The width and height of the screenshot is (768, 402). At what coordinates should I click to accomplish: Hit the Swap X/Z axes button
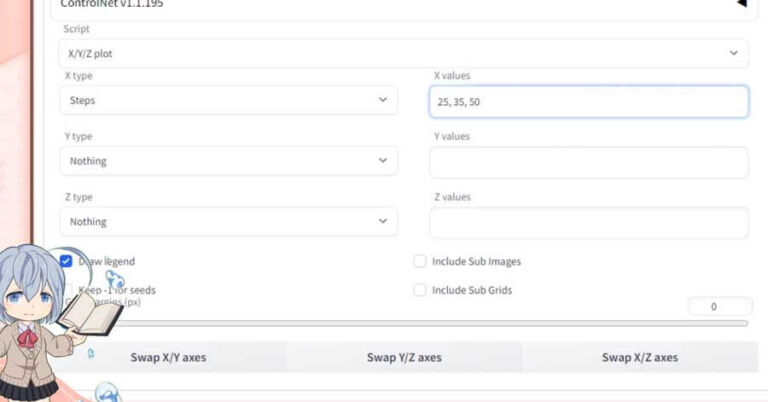click(x=639, y=357)
